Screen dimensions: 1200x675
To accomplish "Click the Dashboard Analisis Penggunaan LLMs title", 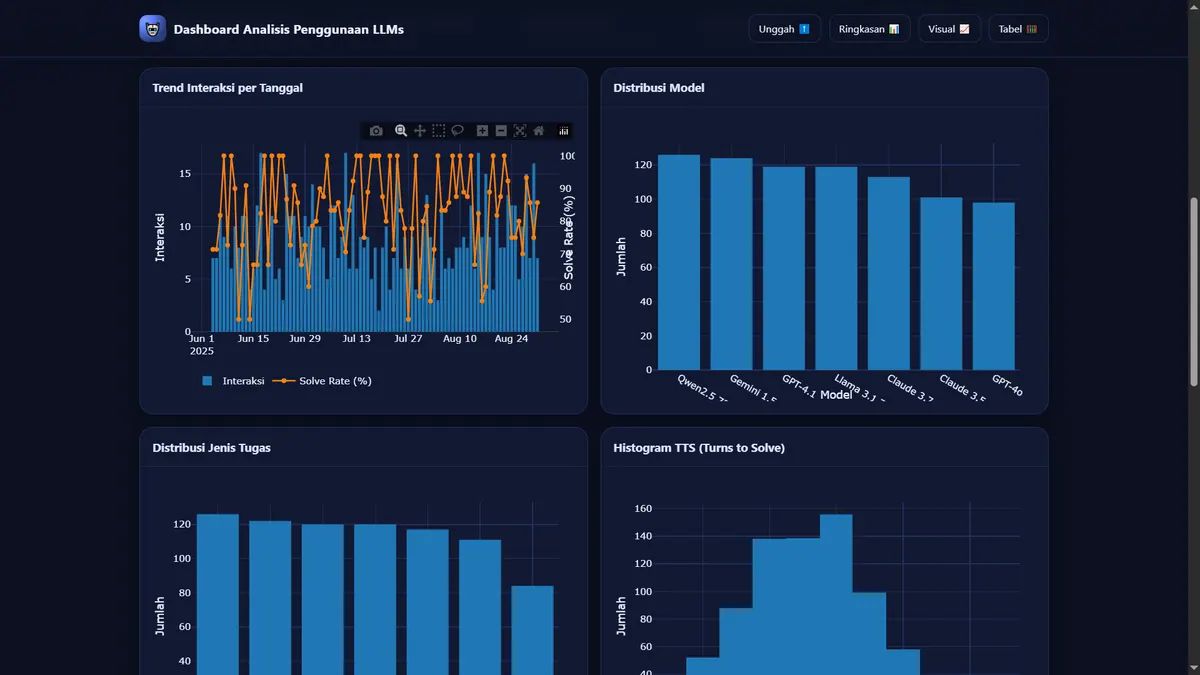I will click(x=289, y=29).
